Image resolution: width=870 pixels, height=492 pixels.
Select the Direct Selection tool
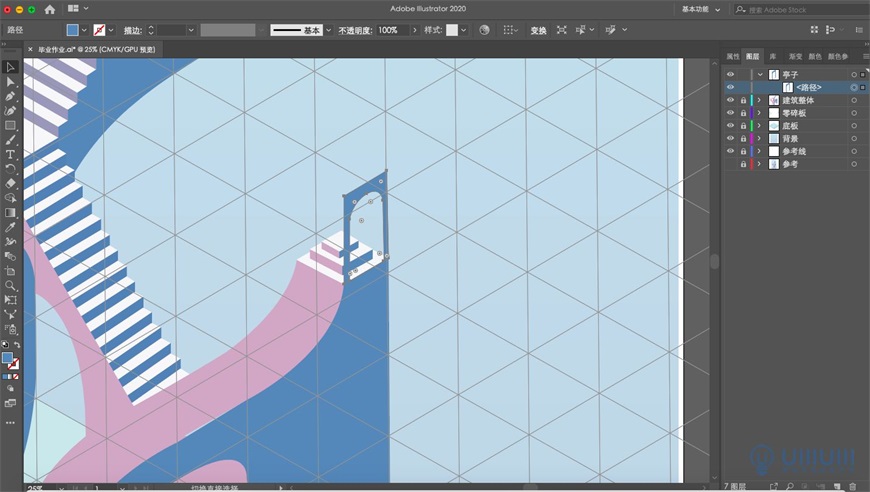tap(10, 82)
